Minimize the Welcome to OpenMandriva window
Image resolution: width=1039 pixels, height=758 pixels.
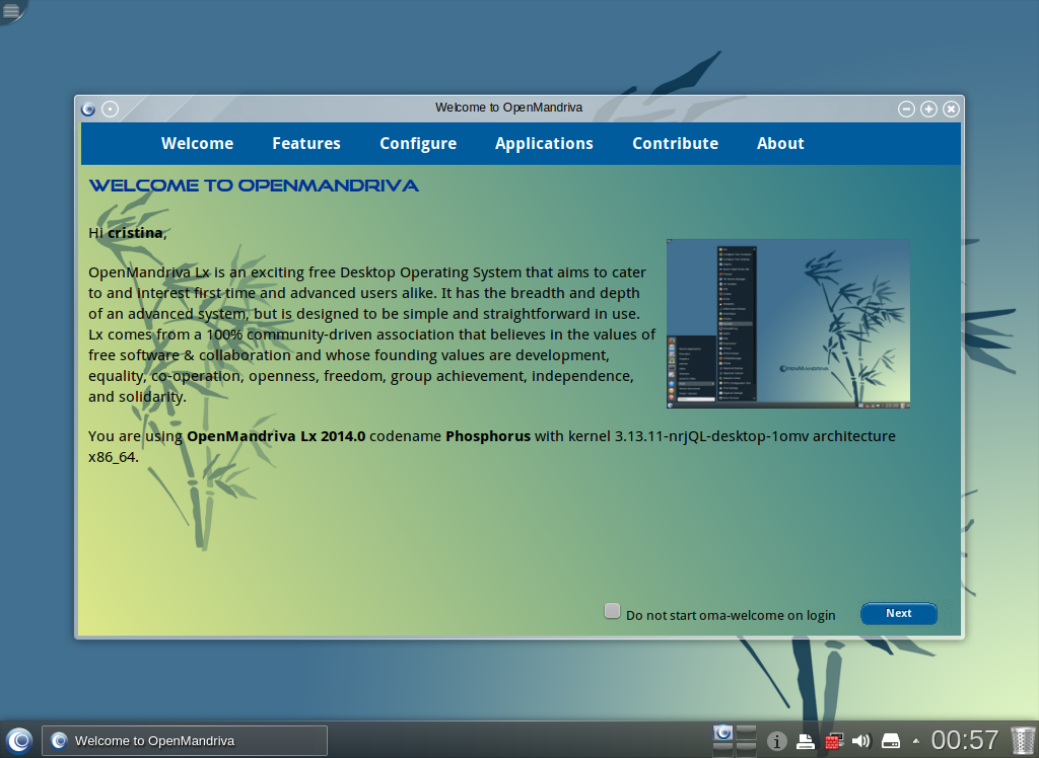[x=906, y=109]
